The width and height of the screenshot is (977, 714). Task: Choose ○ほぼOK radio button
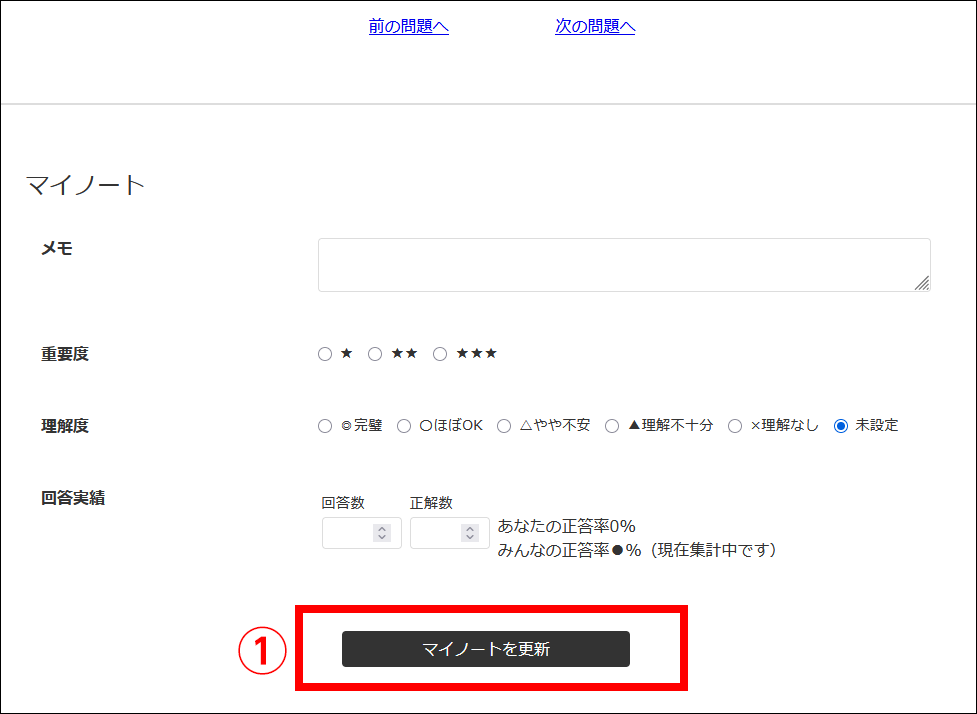tap(404, 426)
